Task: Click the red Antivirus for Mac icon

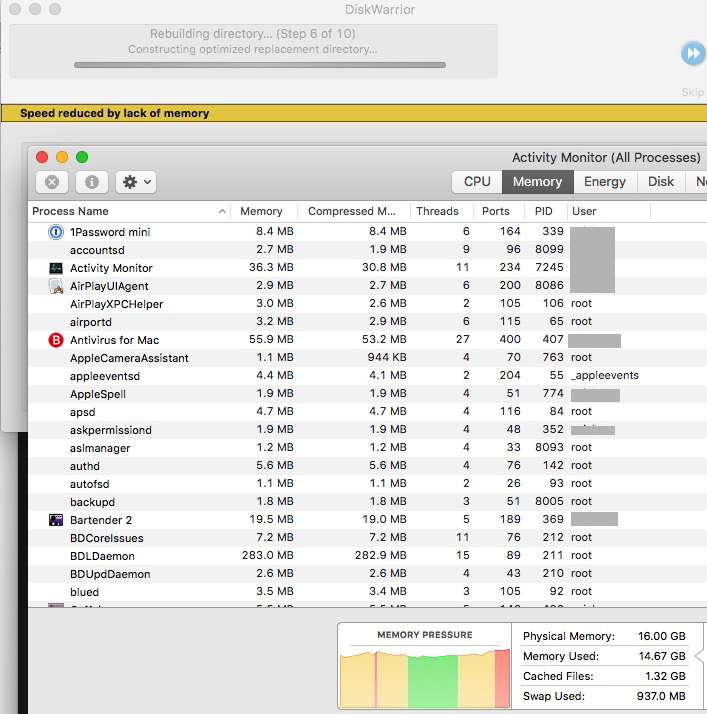Action: tap(56, 340)
